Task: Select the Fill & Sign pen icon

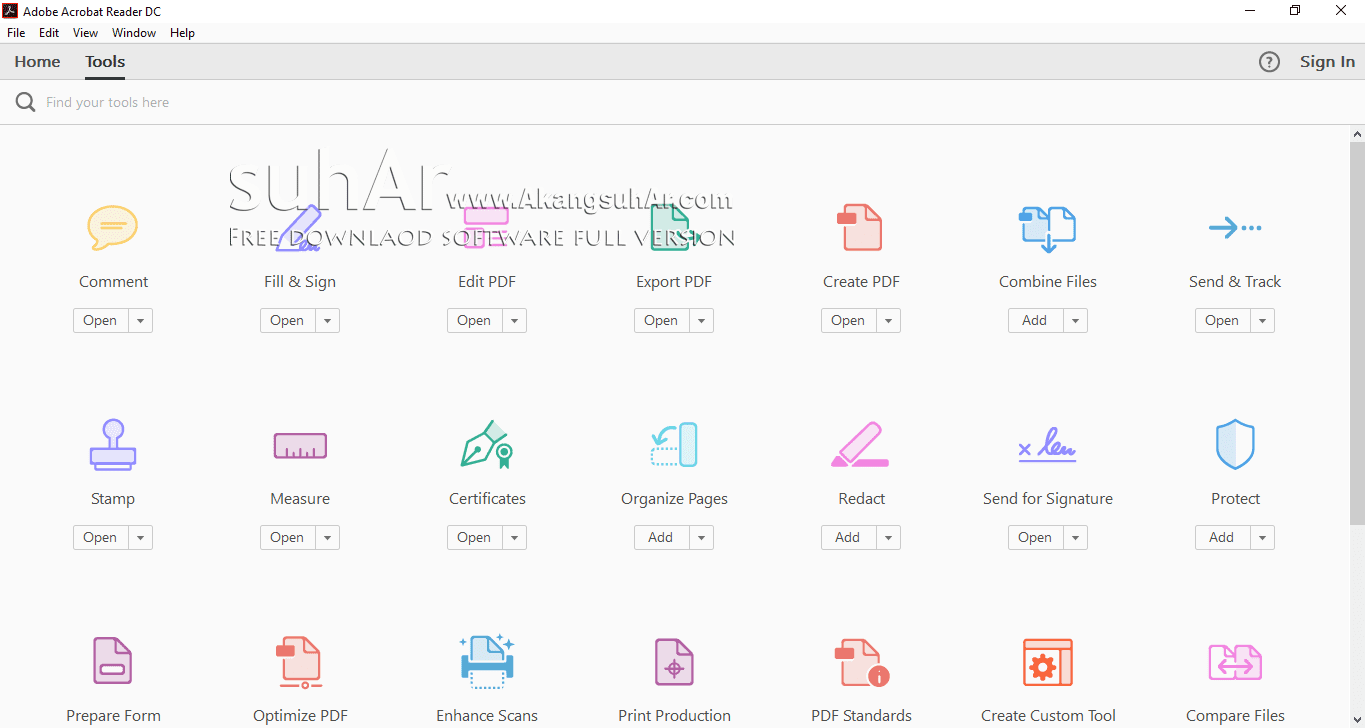Action: tap(299, 227)
